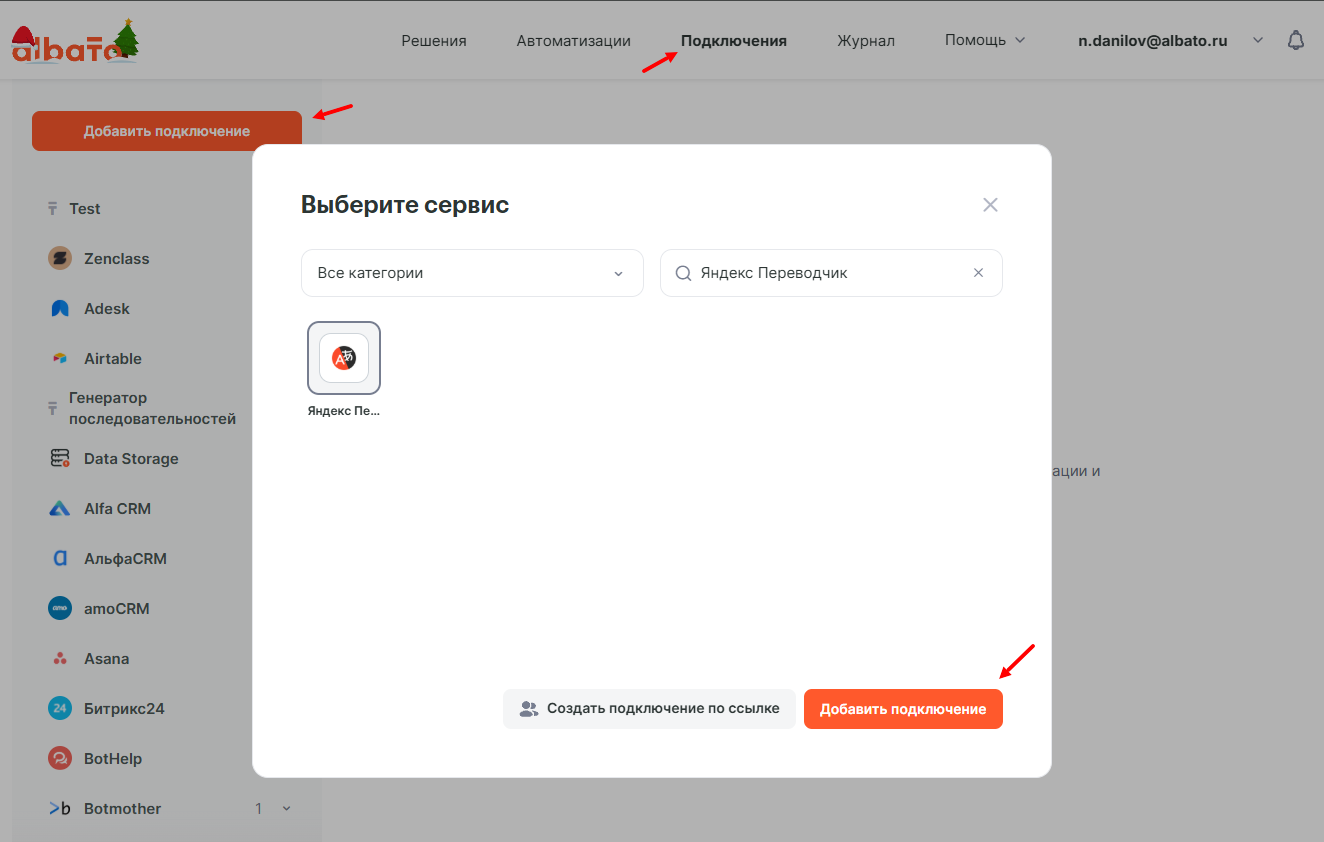Open notifications bell icon
The image size is (1324, 842).
(1296, 41)
